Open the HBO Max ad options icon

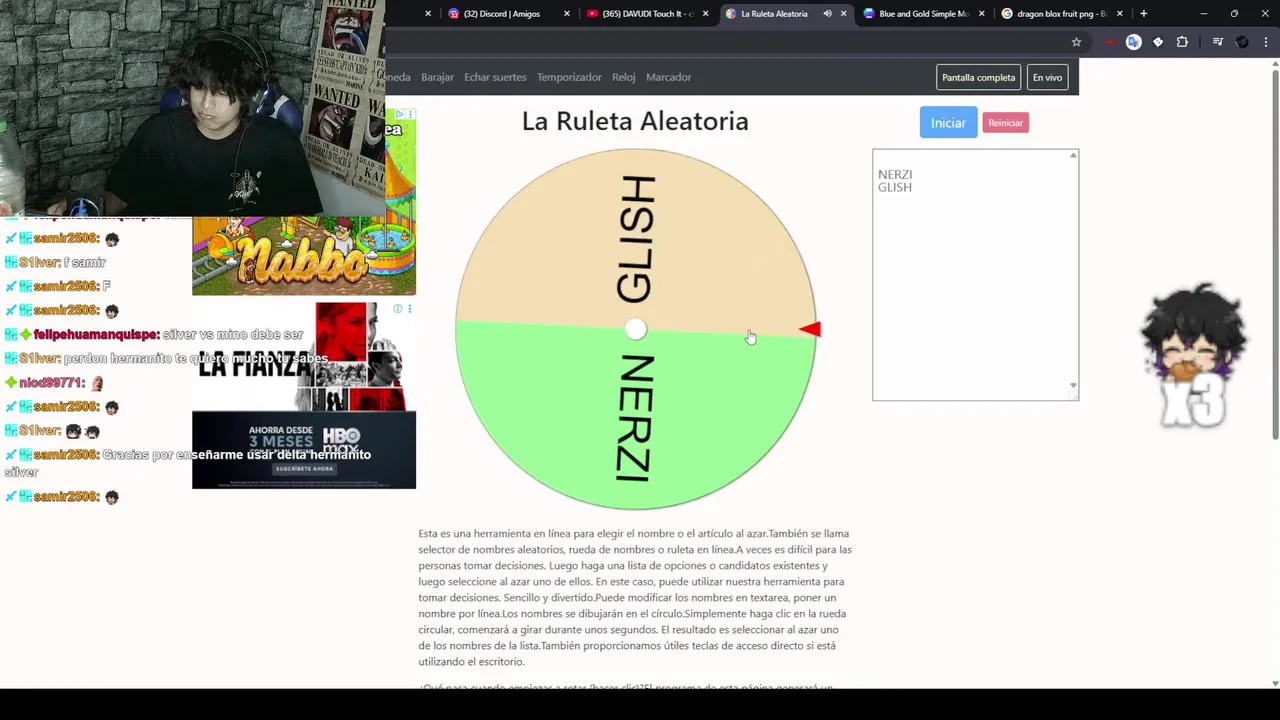409,309
